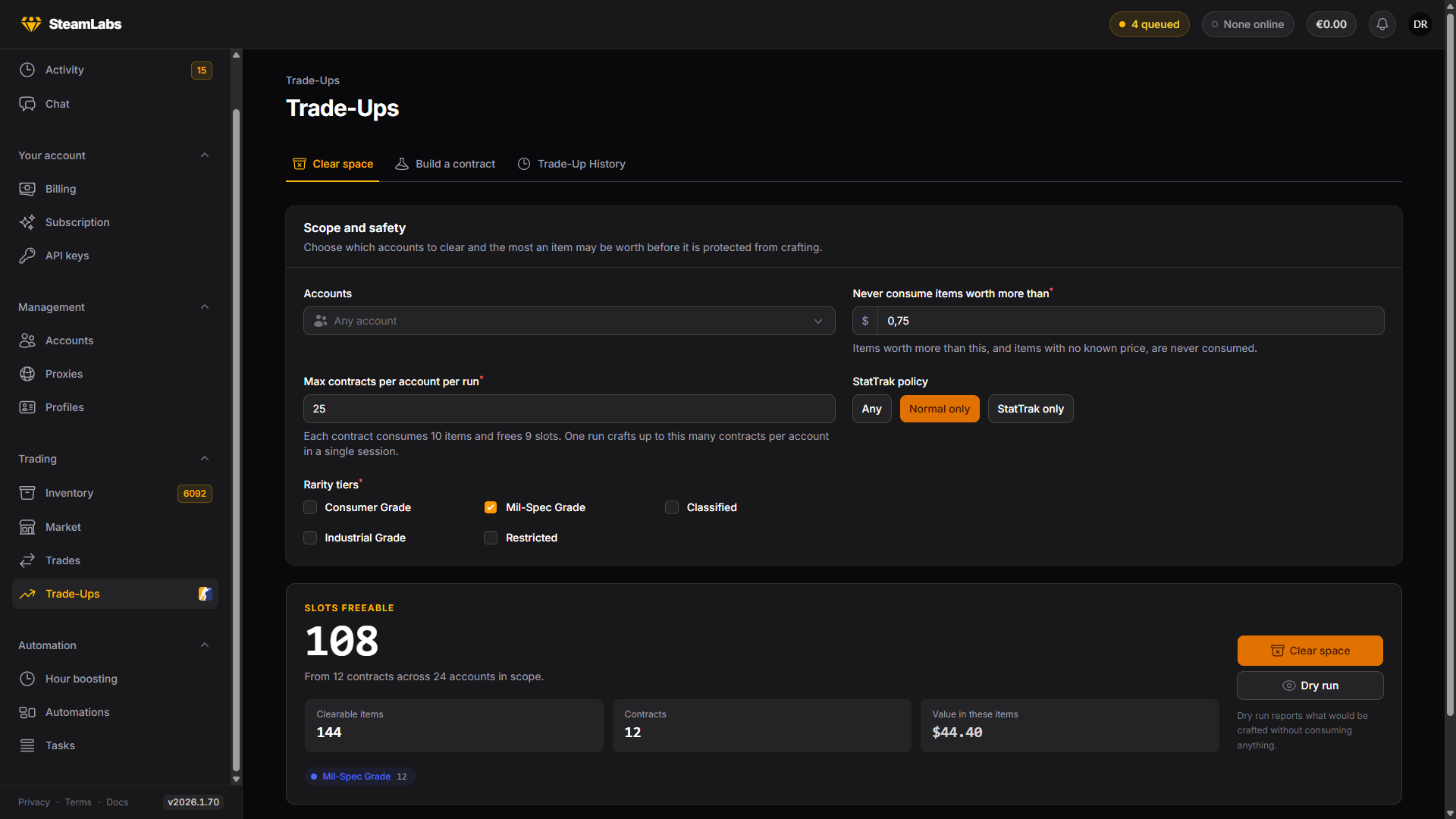The height and width of the screenshot is (819, 1456).
Task: Click the orange Clear space button
Action: tap(1310, 651)
